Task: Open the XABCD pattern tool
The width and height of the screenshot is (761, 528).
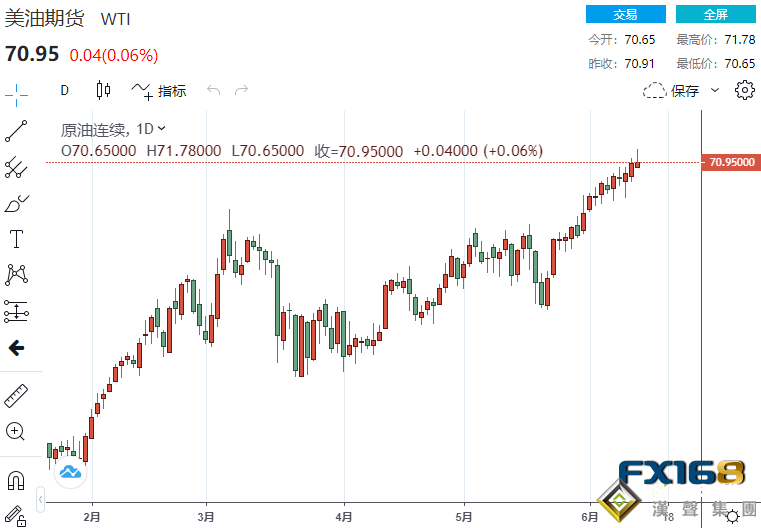Action: coord(17,274)
